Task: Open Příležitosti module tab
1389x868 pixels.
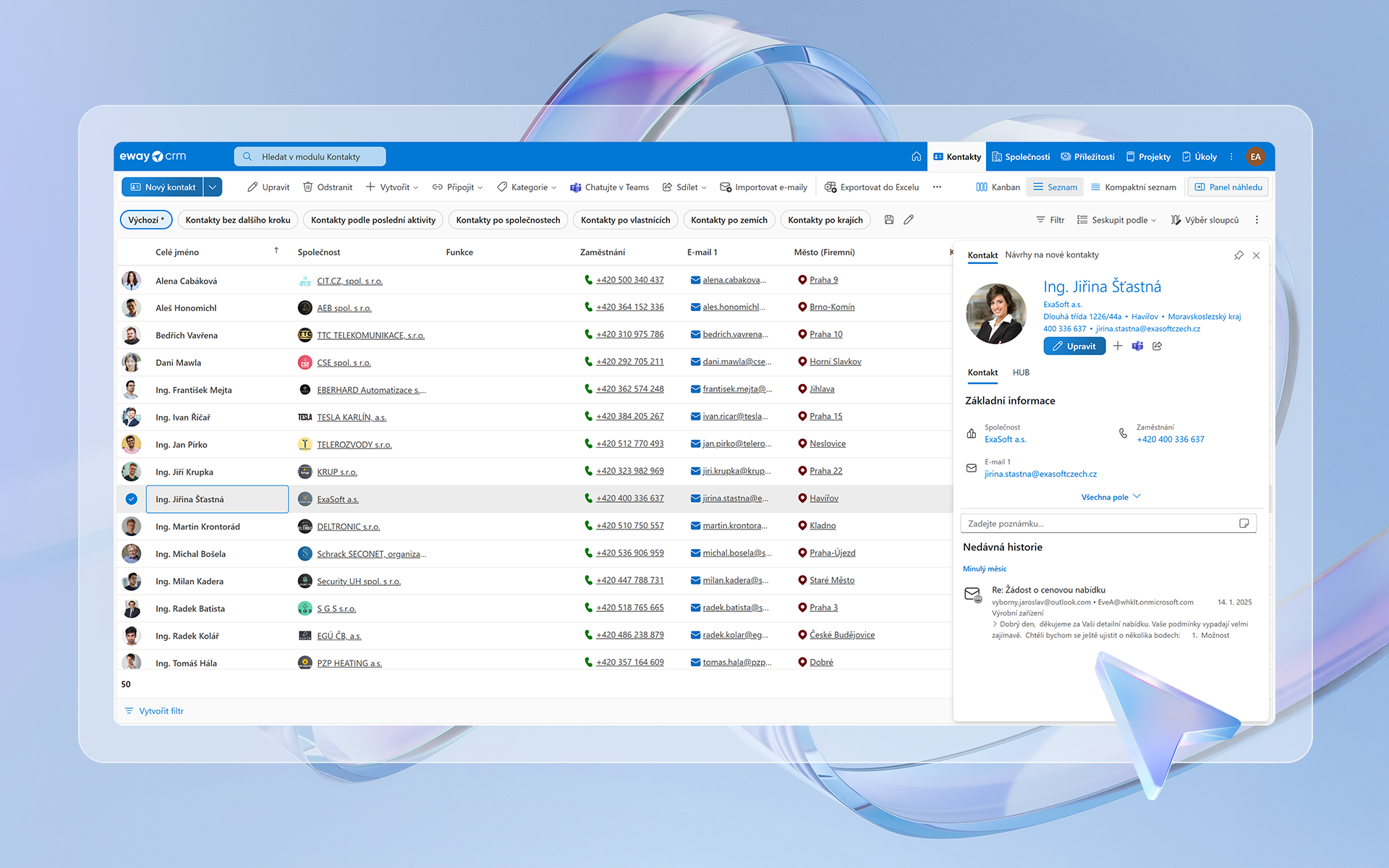Action: tap(1087, 156)
